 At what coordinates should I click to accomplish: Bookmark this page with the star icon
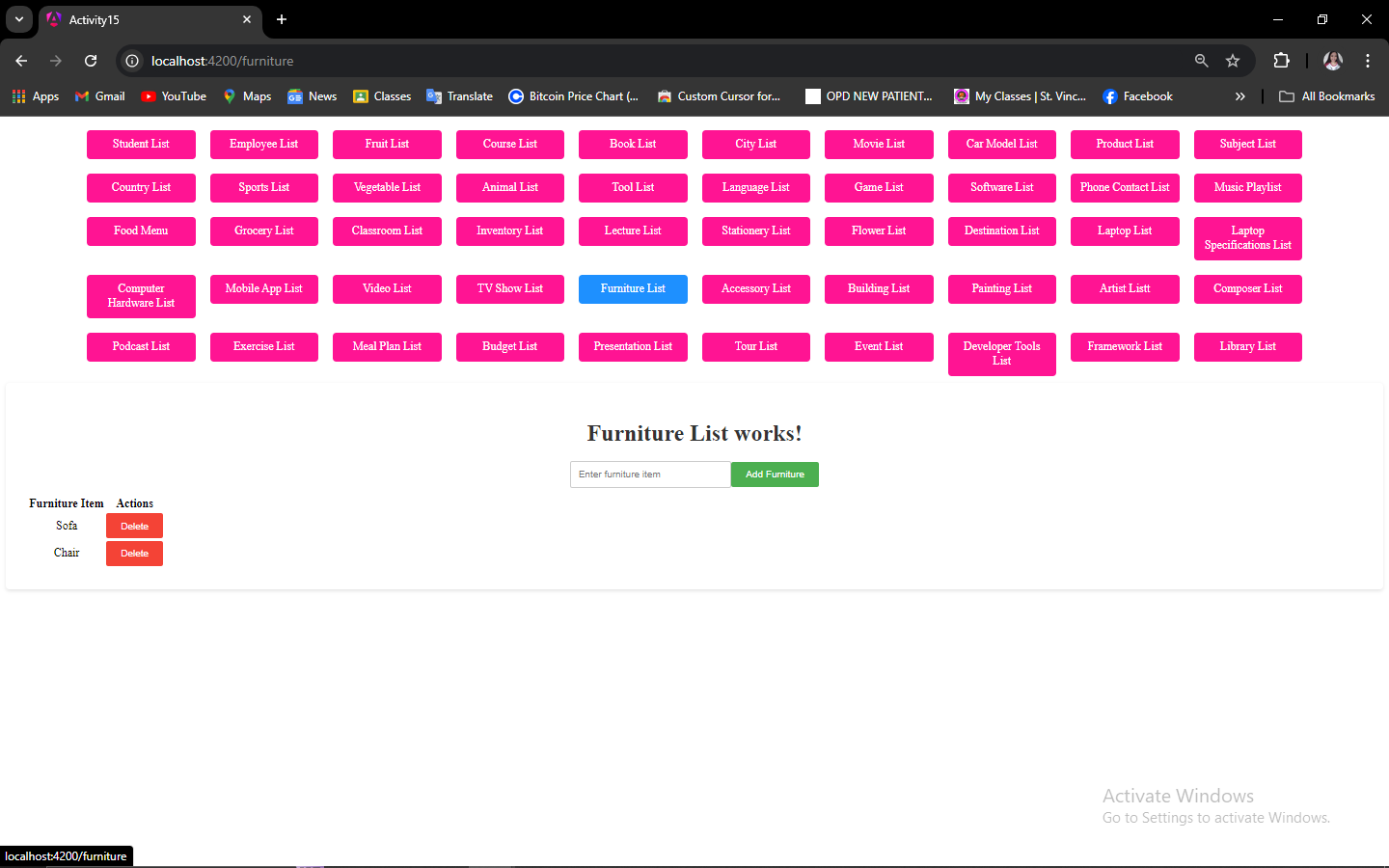(x=1233, y=61)
